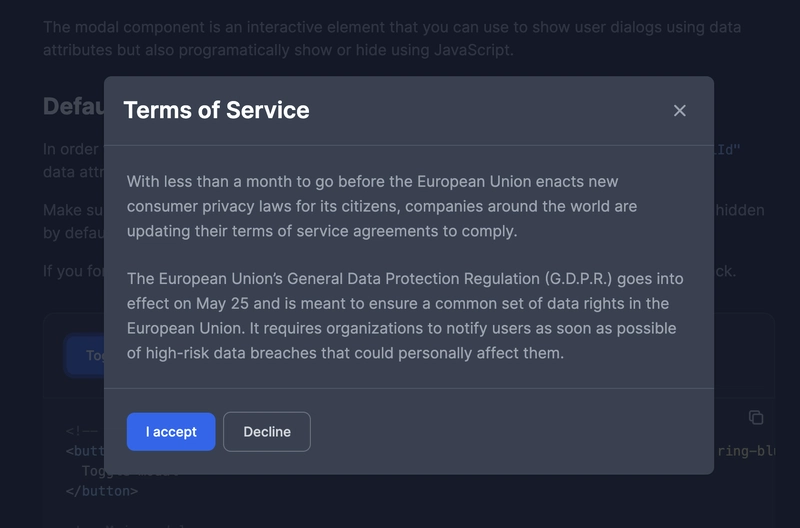This screenshot has width=800, height=528.
Task: Copy code with the clipboard icon
Action: (756, 417)
